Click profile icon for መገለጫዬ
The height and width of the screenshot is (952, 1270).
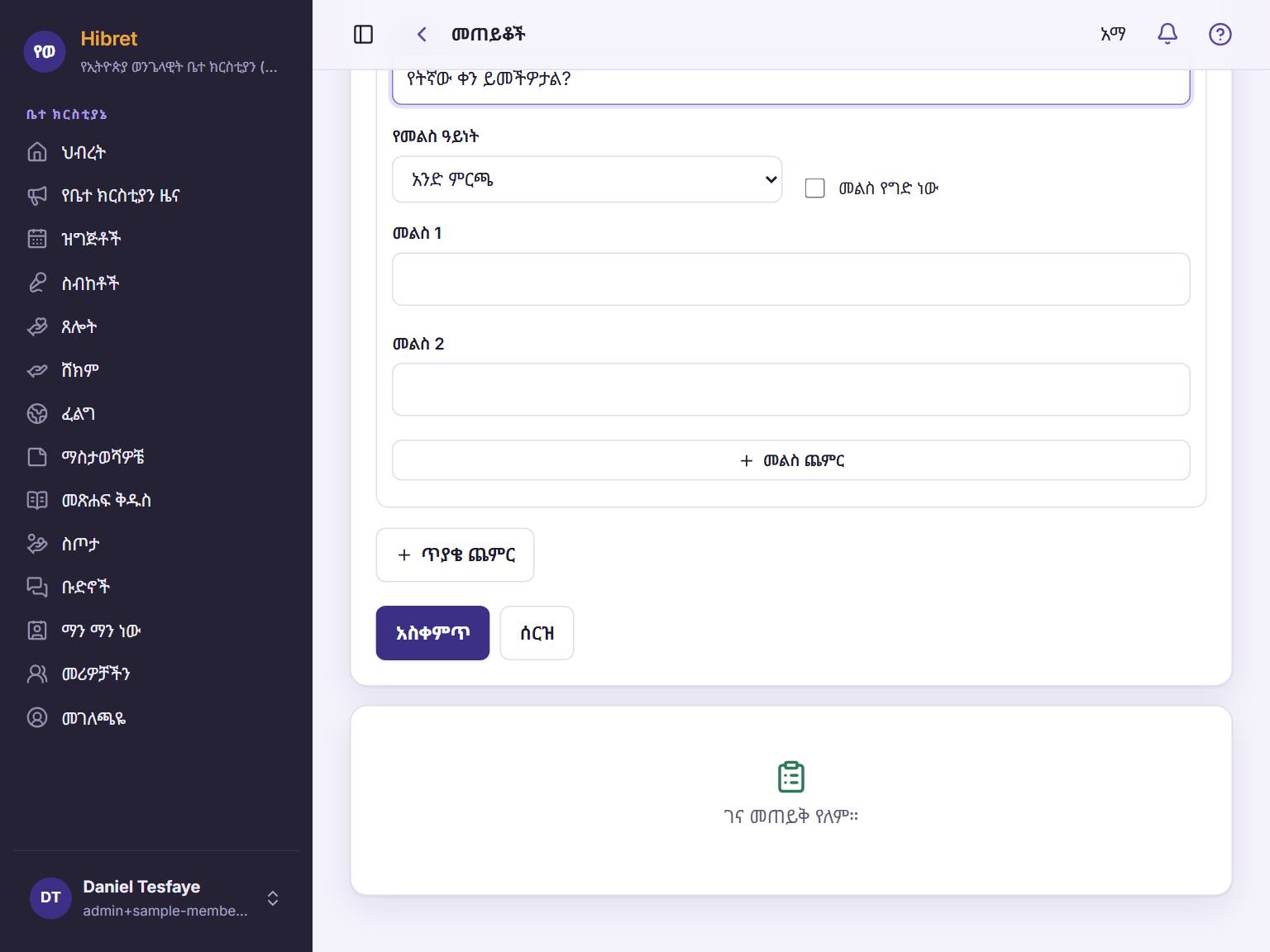tap(37, 717)
